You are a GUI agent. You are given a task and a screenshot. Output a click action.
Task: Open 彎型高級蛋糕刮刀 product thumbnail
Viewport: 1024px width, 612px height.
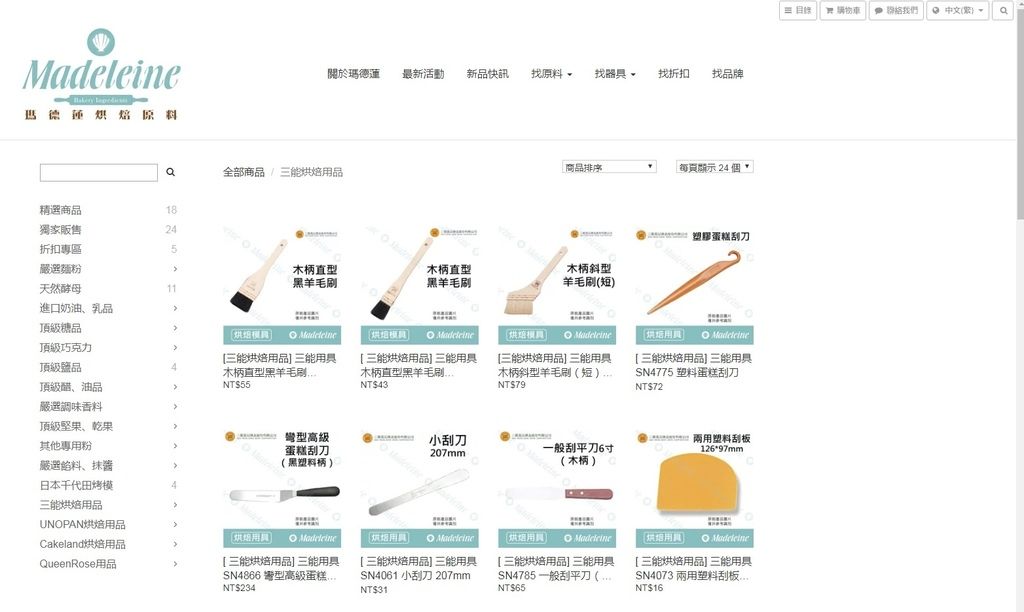(x=282, y=489)
